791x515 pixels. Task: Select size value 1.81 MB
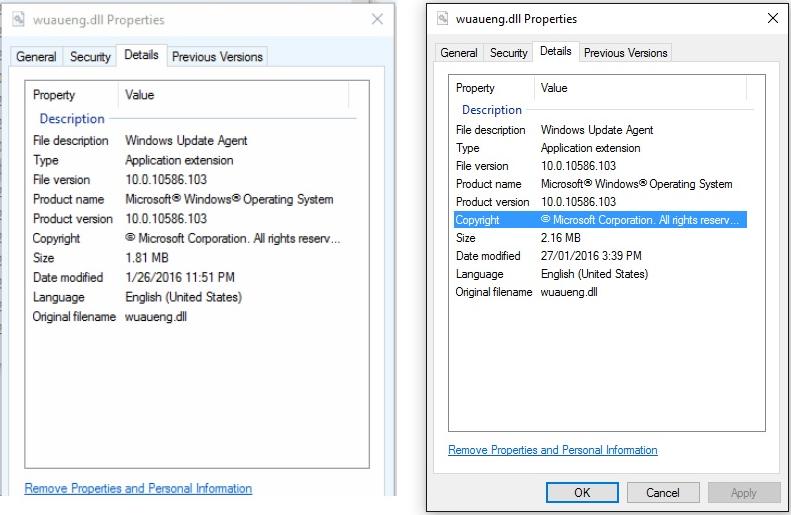pos(147,258)
